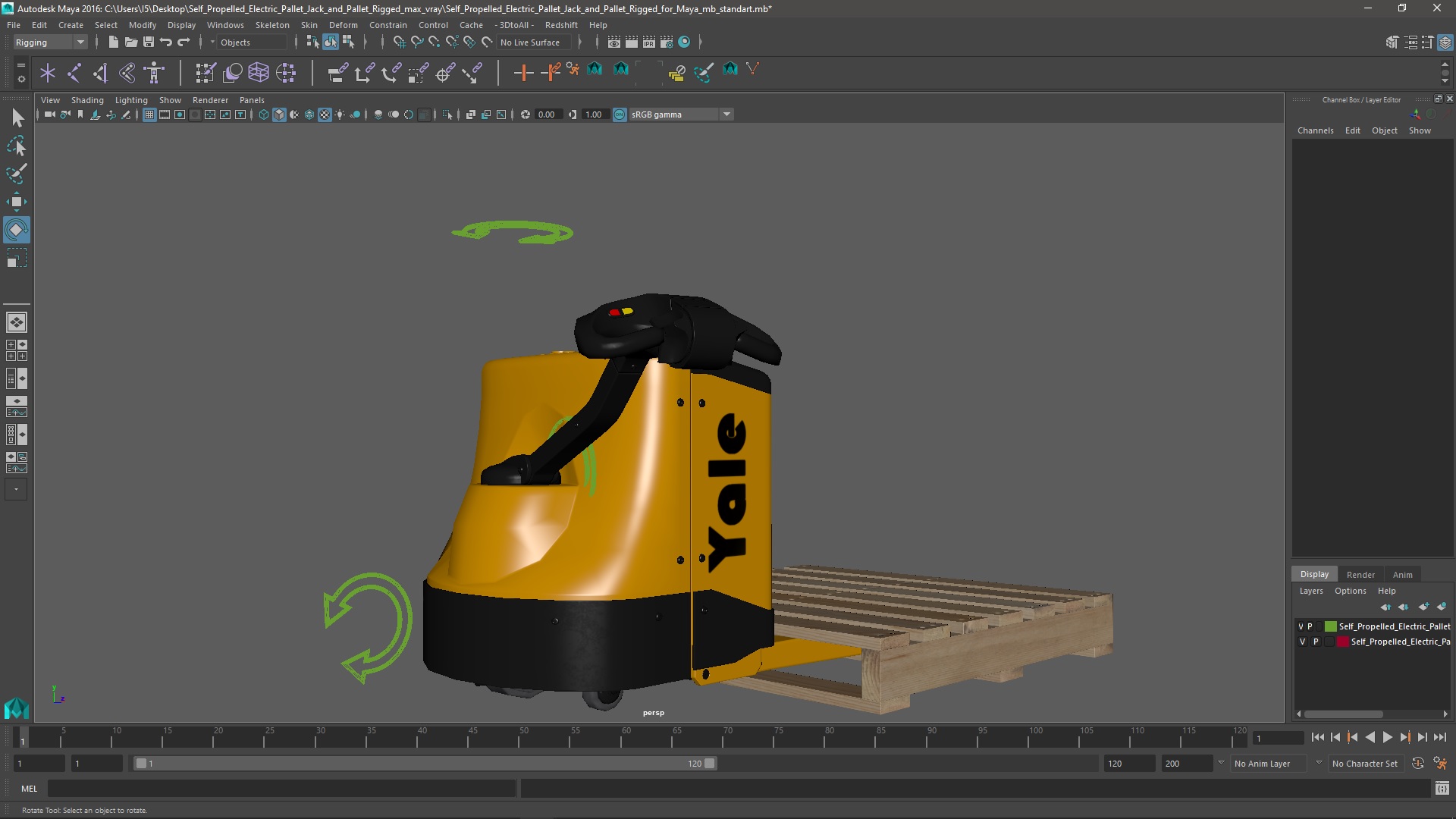This screenshot has height=819, width=1456.
Task: Undo the last action
Action: [166, 42]
